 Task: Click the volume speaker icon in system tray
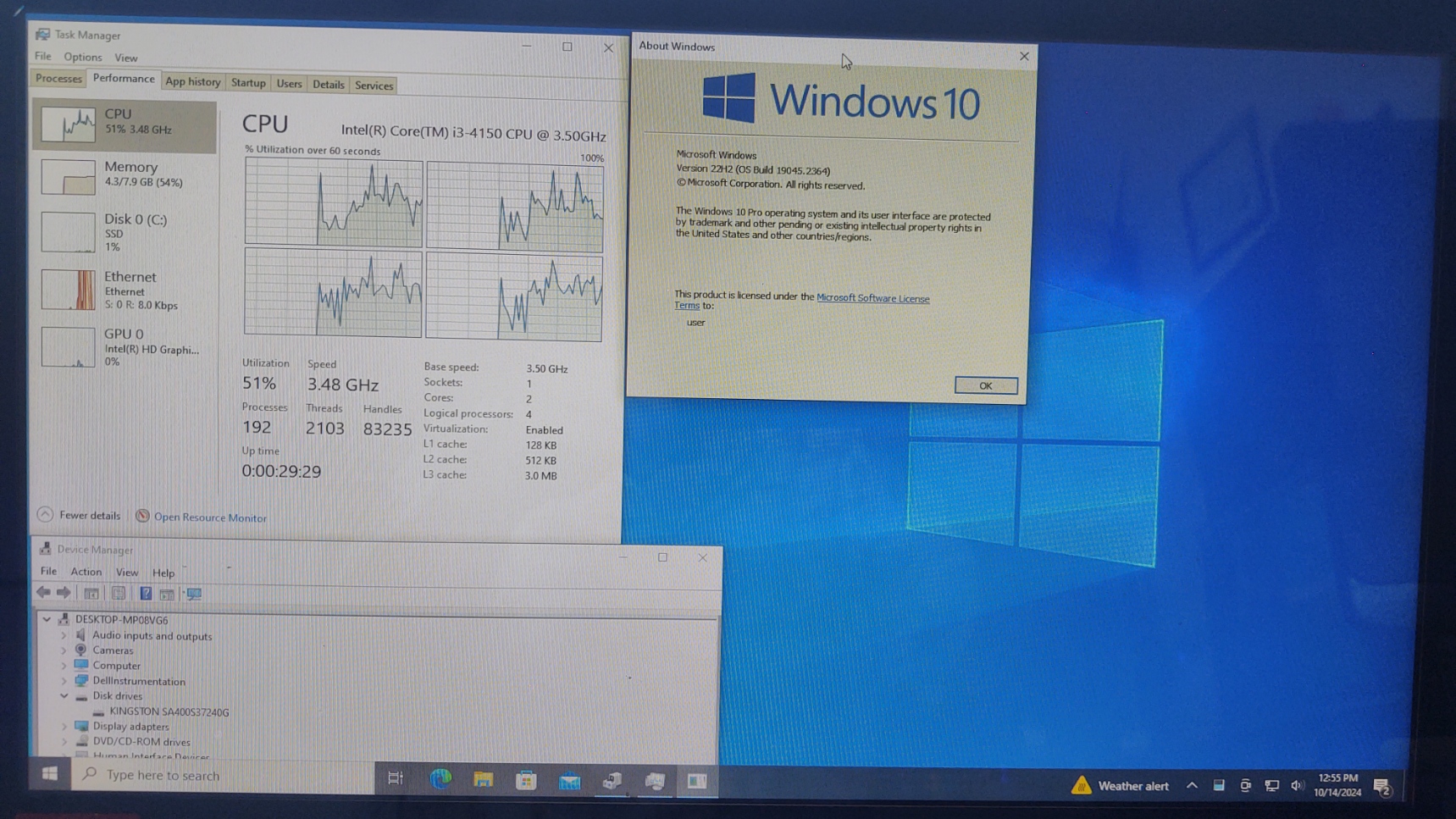coord(1297,786)
